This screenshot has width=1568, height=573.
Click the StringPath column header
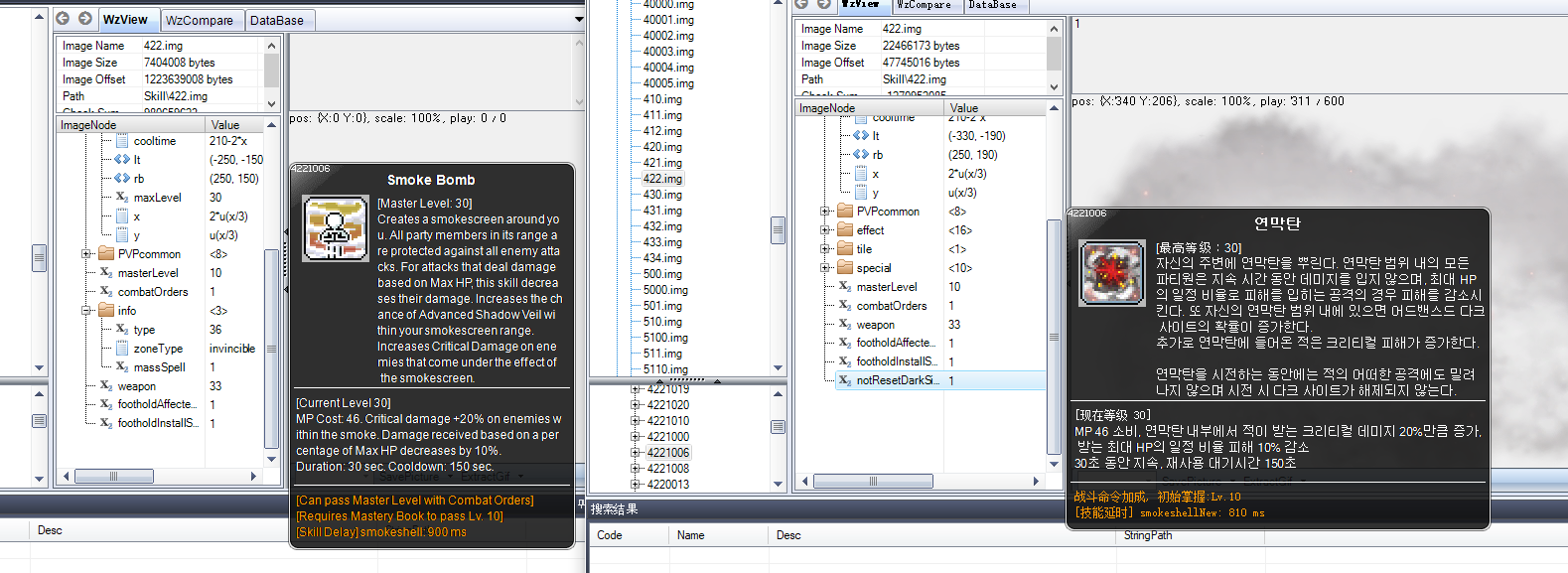pos(1147,535)
